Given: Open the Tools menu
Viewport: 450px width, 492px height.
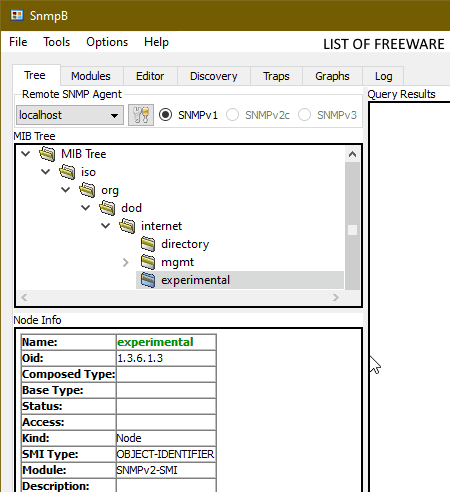Looking at the screenshot, I should click(x=57, y=42).
